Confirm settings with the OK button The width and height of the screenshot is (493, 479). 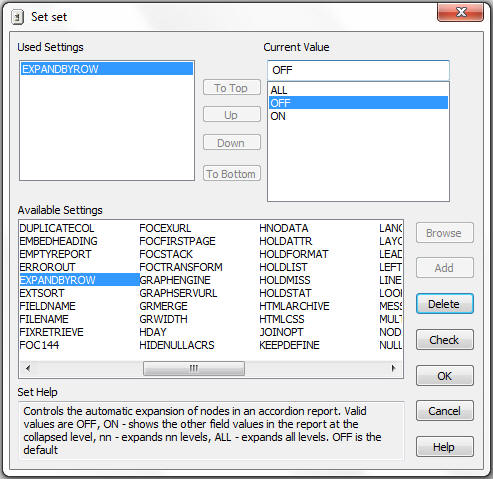445,376
